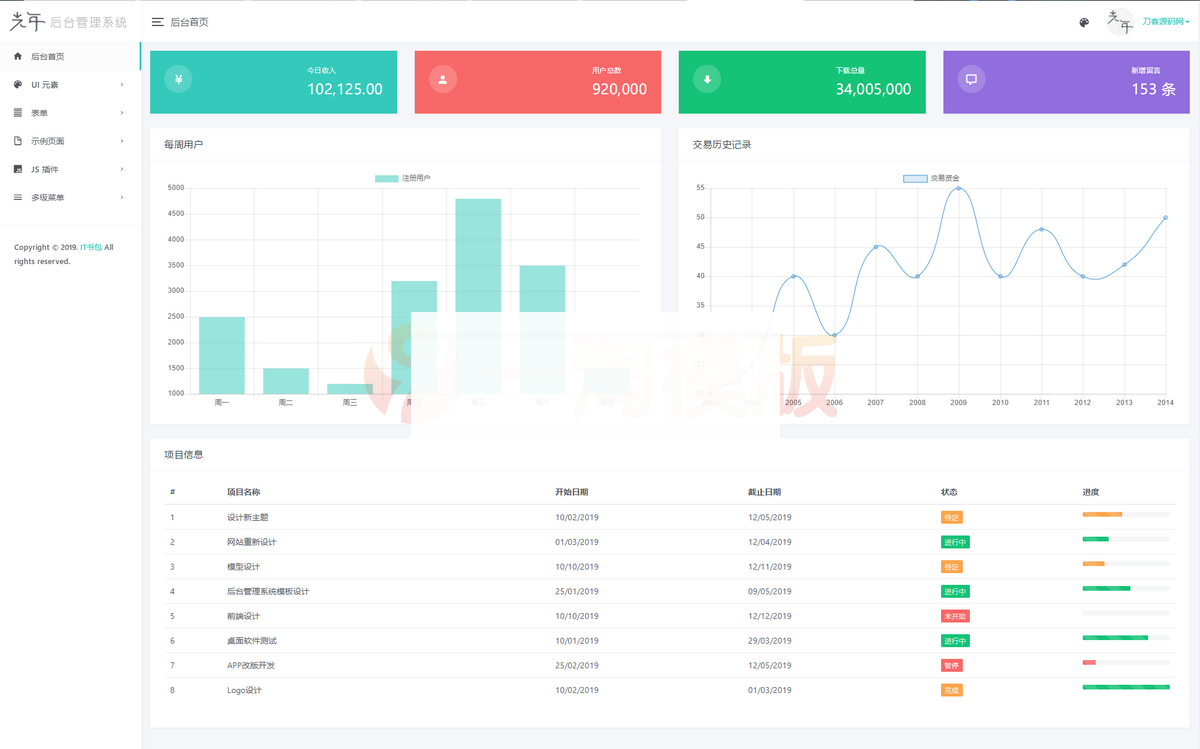The width and height of the screenshot is (1200, 749).
Task: Open the theme palette icon in header
Action: click(1084, 22)
